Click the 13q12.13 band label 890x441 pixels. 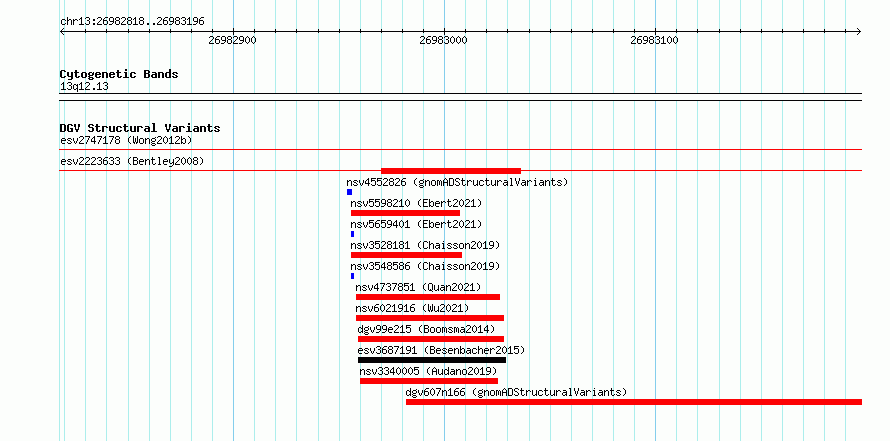click(84, 87)
